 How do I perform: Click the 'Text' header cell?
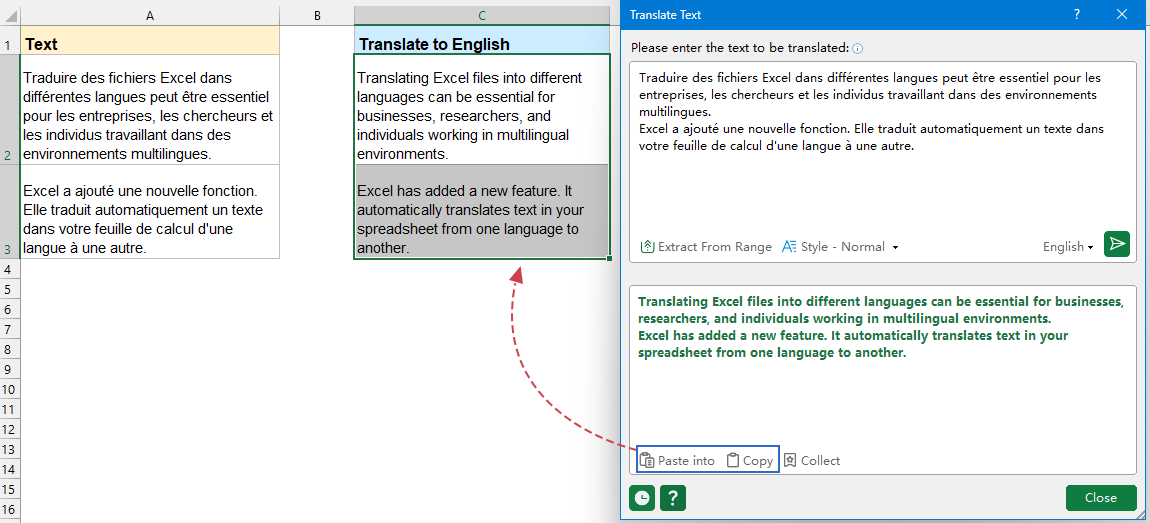150,40
